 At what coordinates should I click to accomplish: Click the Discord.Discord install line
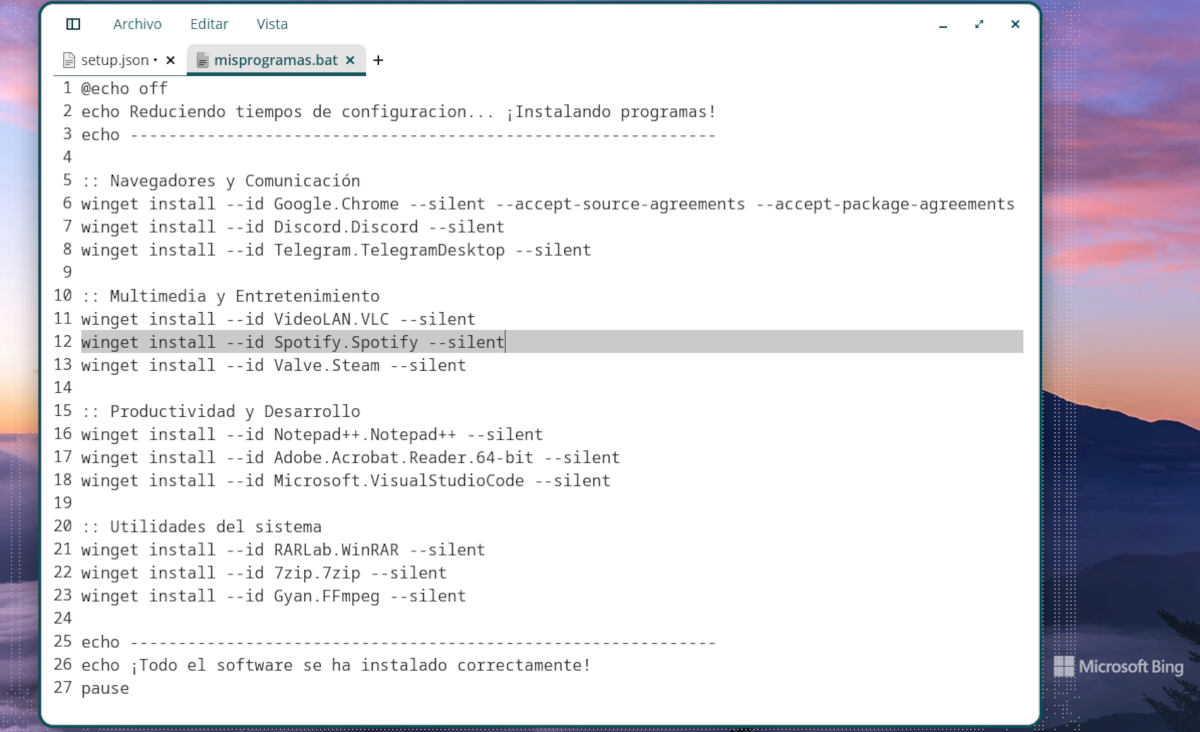pyautogui.click(x=293, y=226)
